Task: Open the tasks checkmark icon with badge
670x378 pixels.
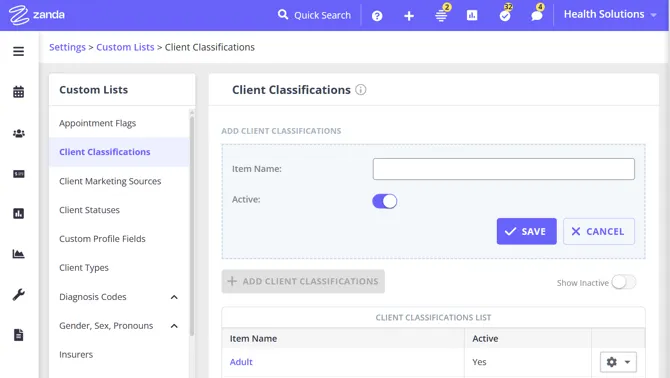Action: (x=505, y=15)
